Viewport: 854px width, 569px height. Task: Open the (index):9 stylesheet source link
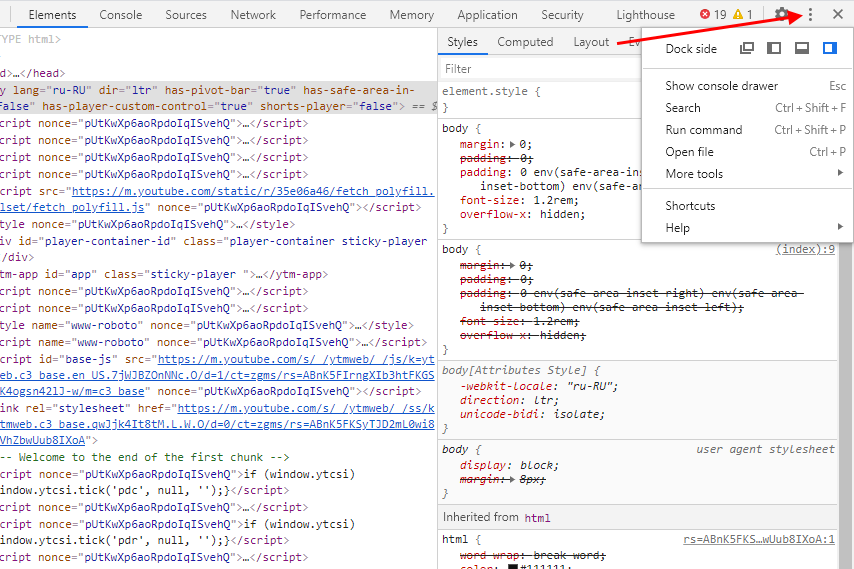pyautogui.click(x=805, y=249)
